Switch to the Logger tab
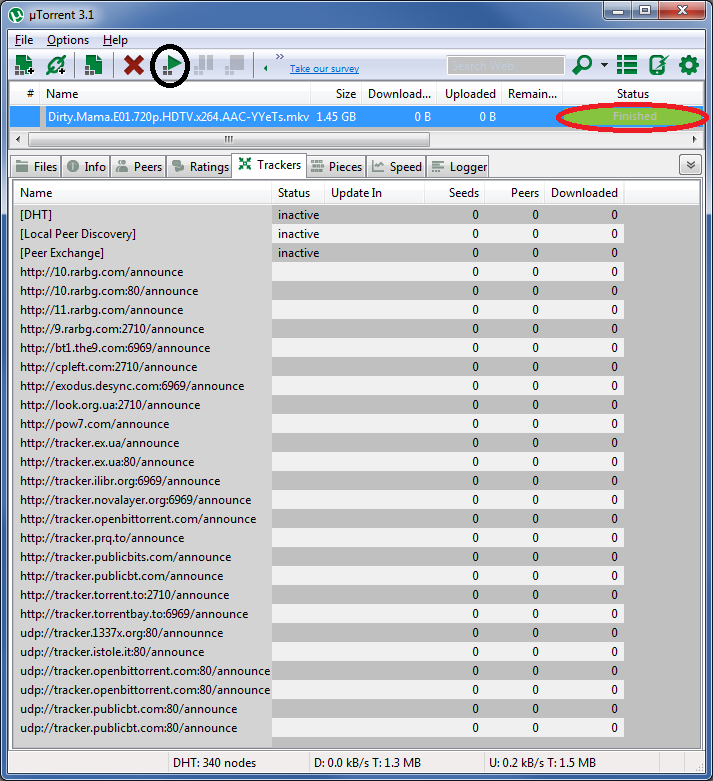713x781 pixels. (x=458, y=166)
